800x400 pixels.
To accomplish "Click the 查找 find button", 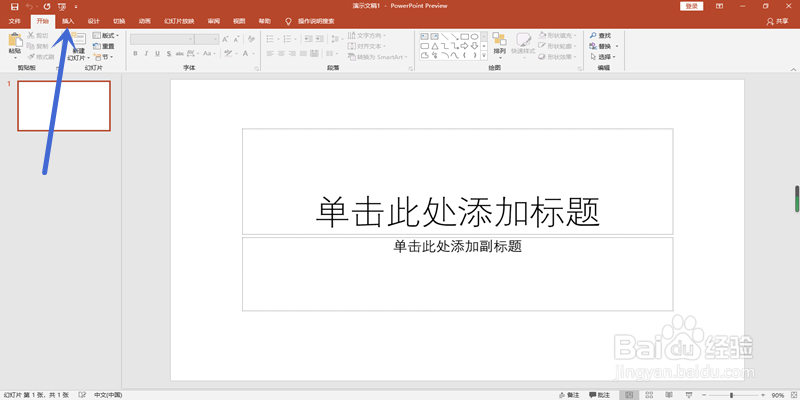I will coord(601,35).
